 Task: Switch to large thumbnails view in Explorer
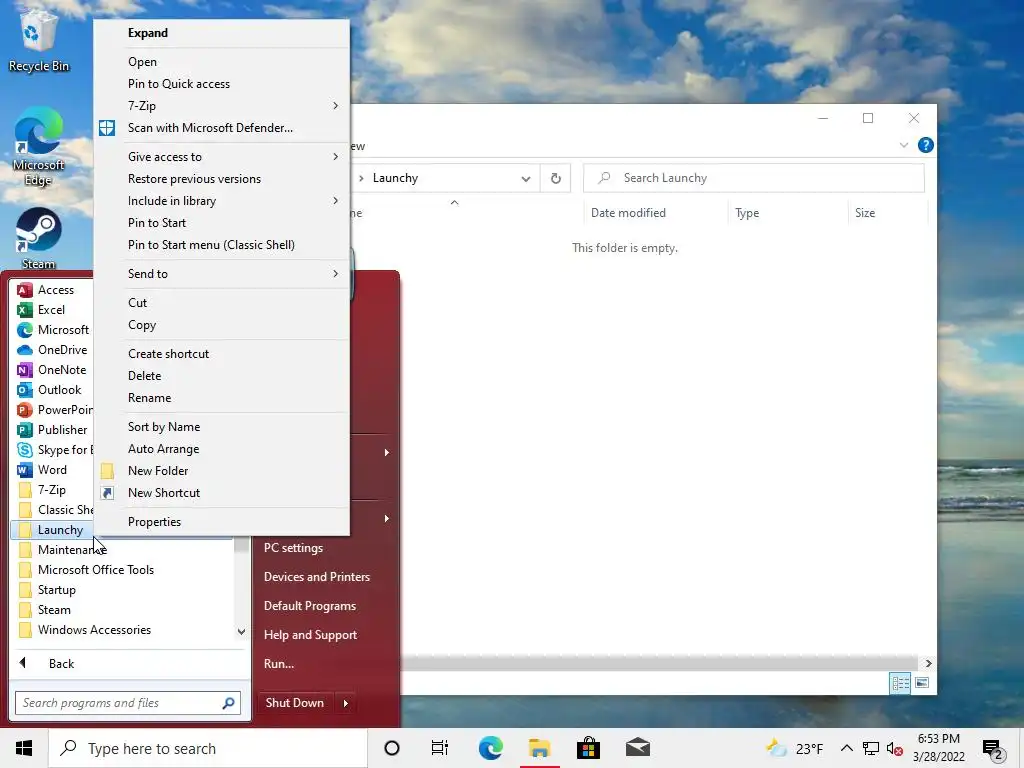tap(922, 683)
